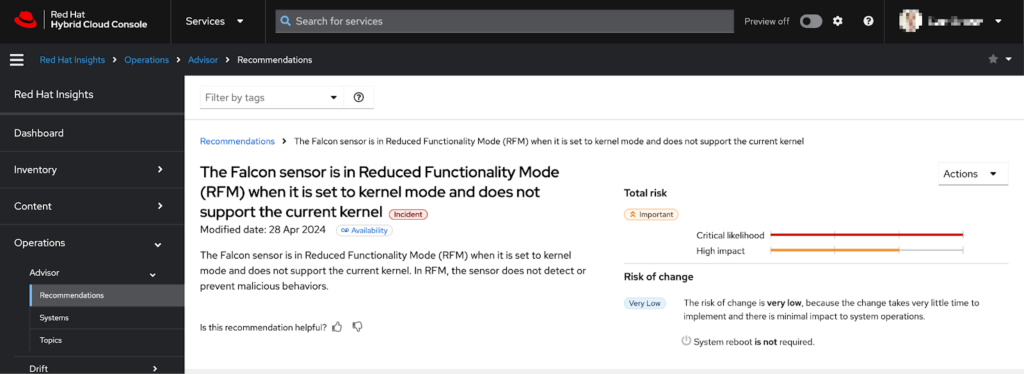Click the Red Hat Insights breadcrumb link
This screenshot has width=1024, height=374.
pyautogui.click(x=72, y=60)
